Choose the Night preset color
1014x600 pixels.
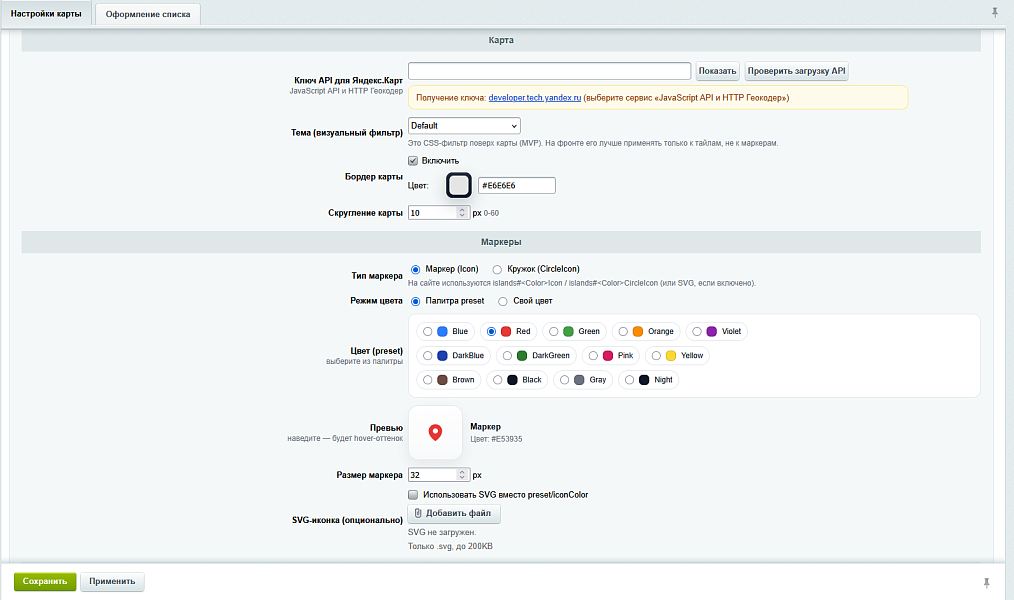629,380
